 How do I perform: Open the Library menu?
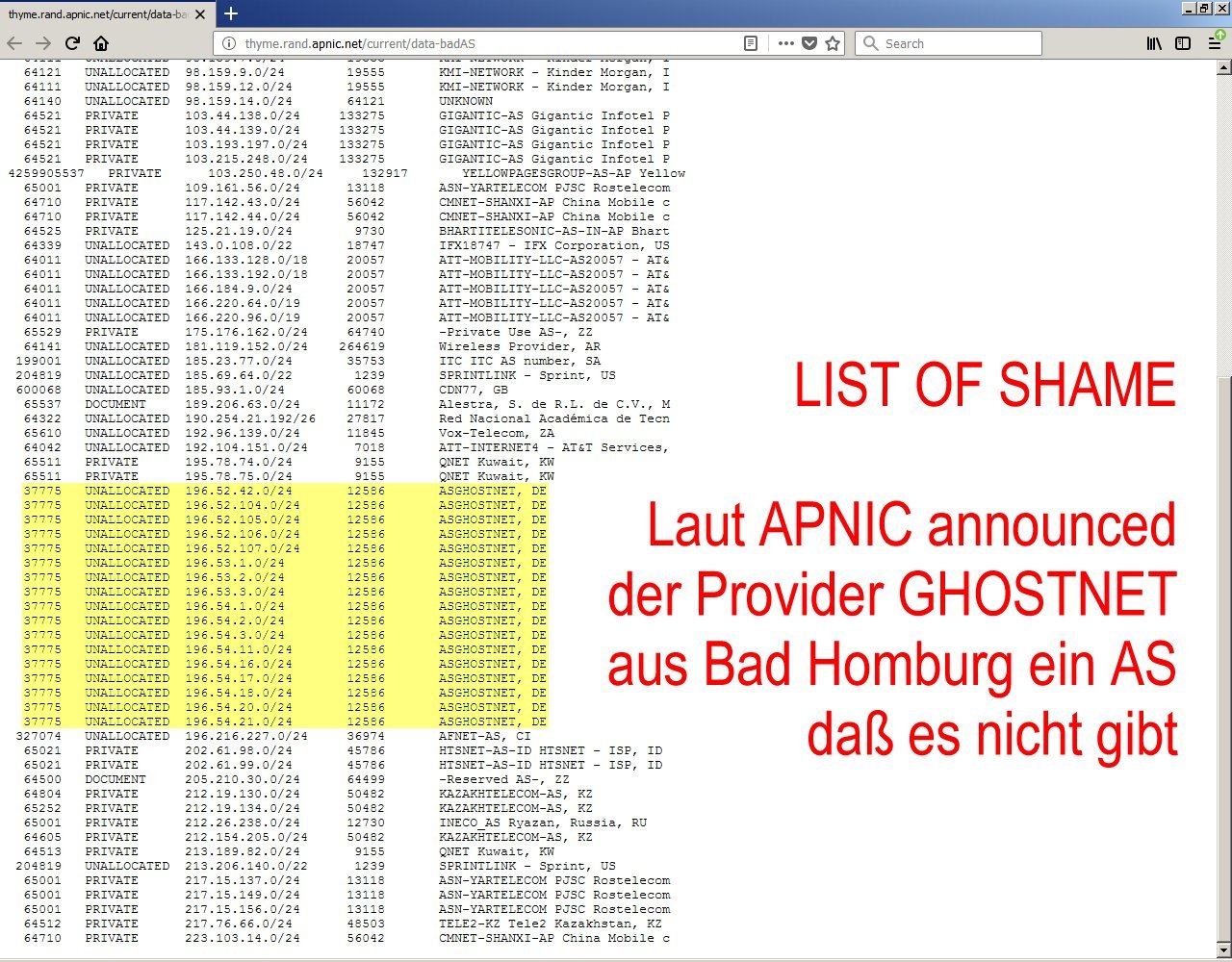pos(1154,43)
